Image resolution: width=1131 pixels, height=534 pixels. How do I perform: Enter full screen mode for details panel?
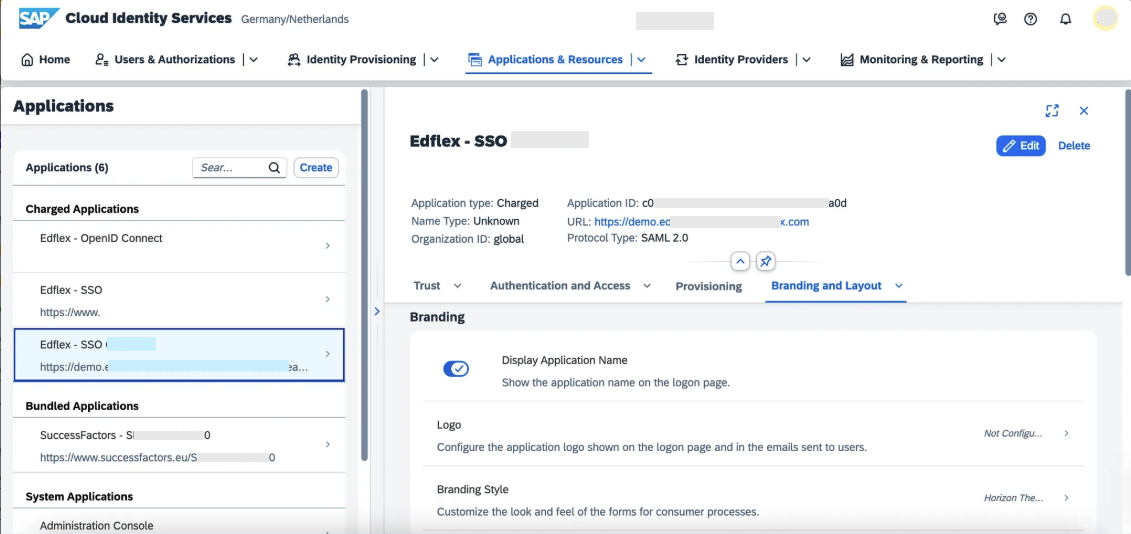click(1052, 110)
